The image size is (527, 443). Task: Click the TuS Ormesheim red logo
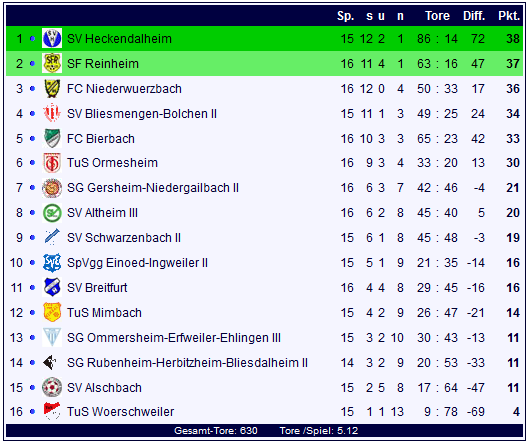[52, 163]
